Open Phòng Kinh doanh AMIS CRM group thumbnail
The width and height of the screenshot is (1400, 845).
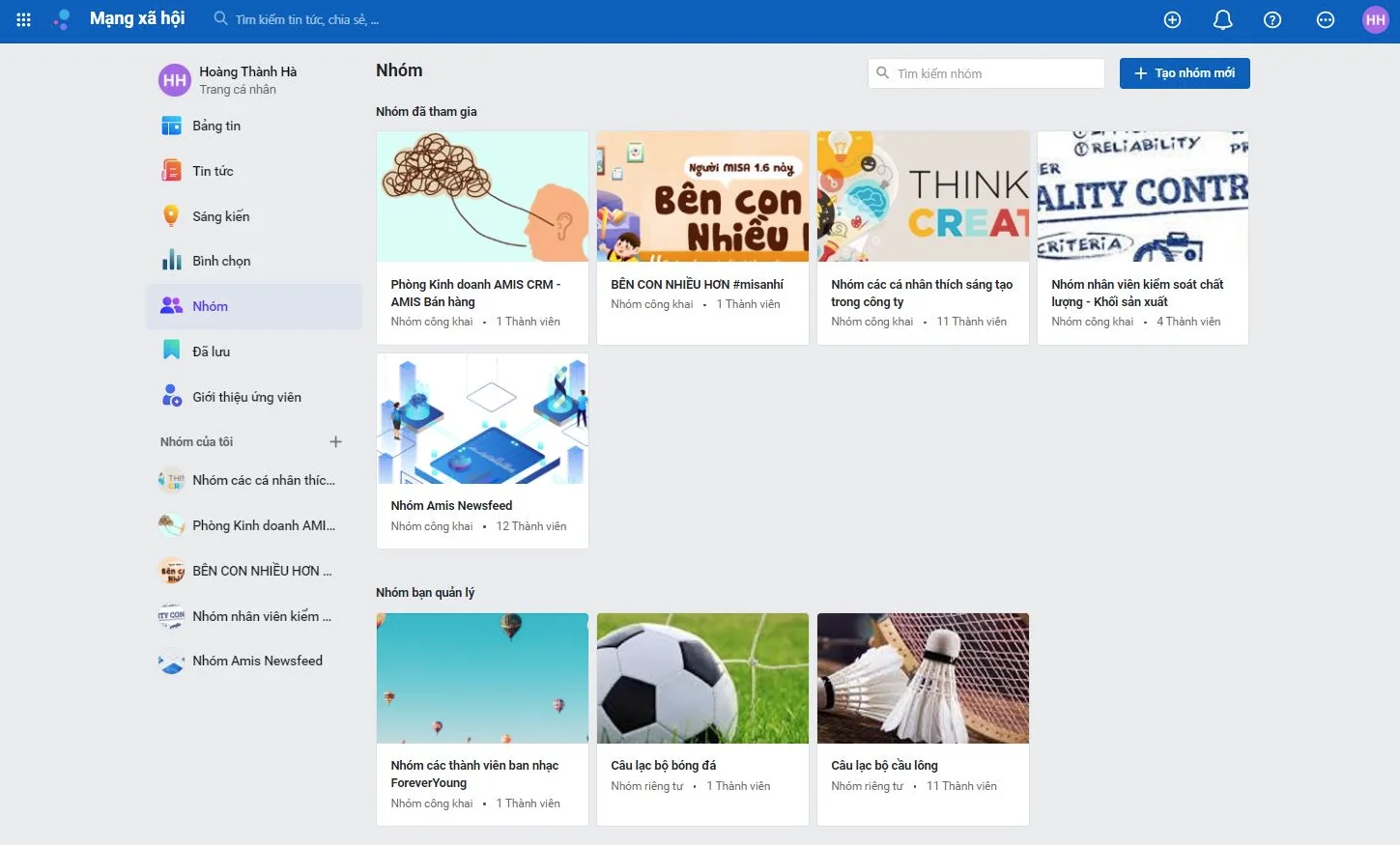pos(482,196)
